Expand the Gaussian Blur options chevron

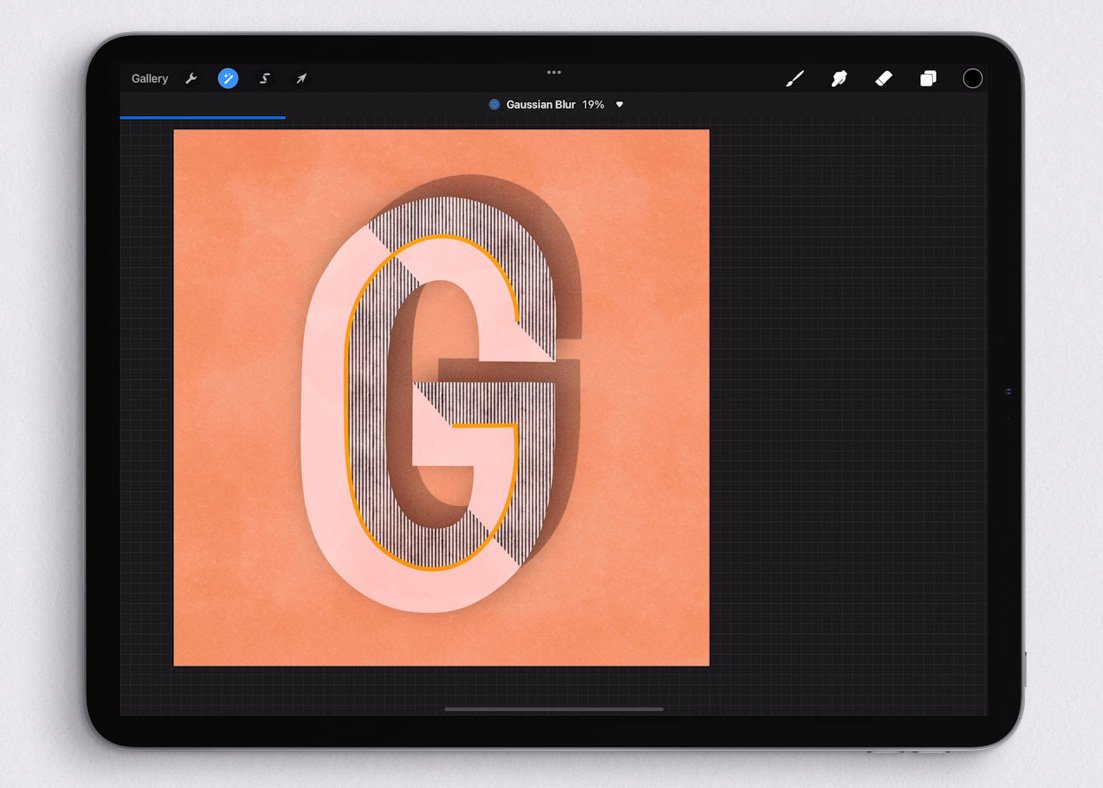620,104
